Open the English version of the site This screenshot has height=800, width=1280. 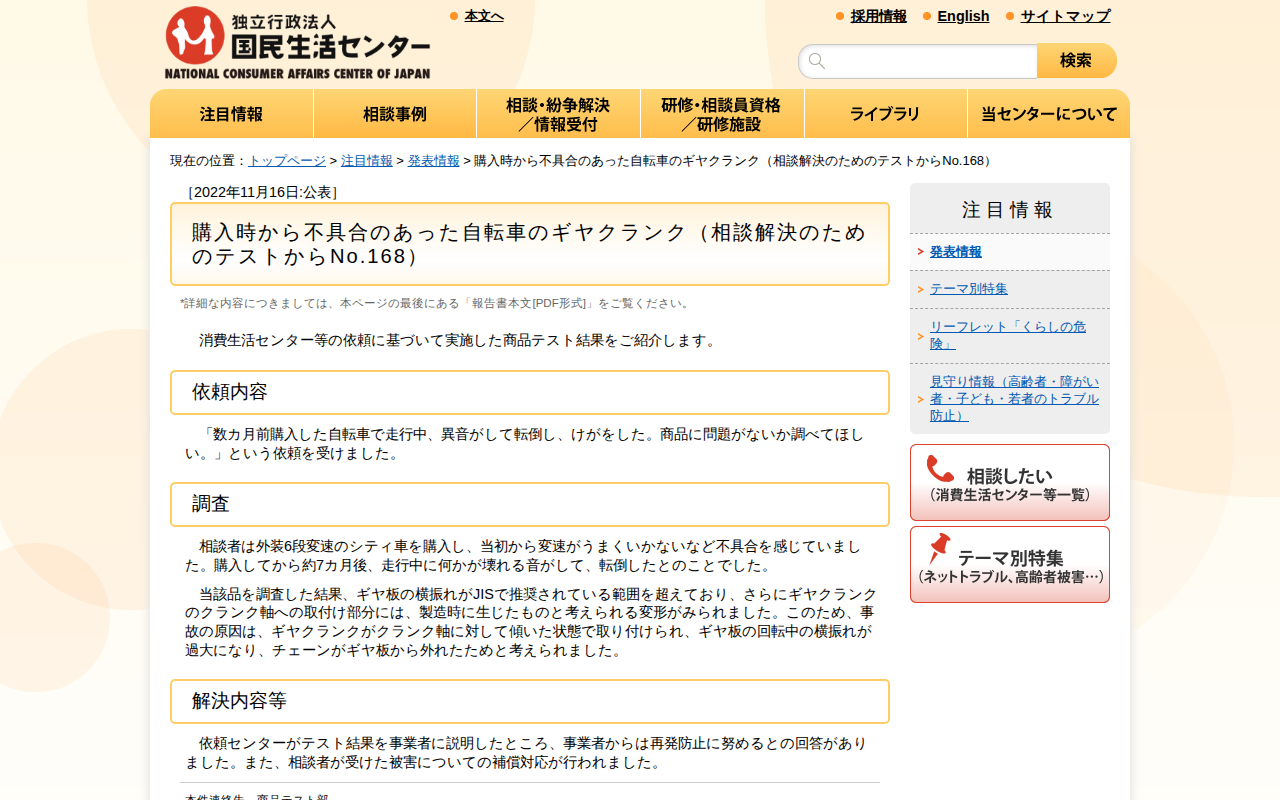963,16
